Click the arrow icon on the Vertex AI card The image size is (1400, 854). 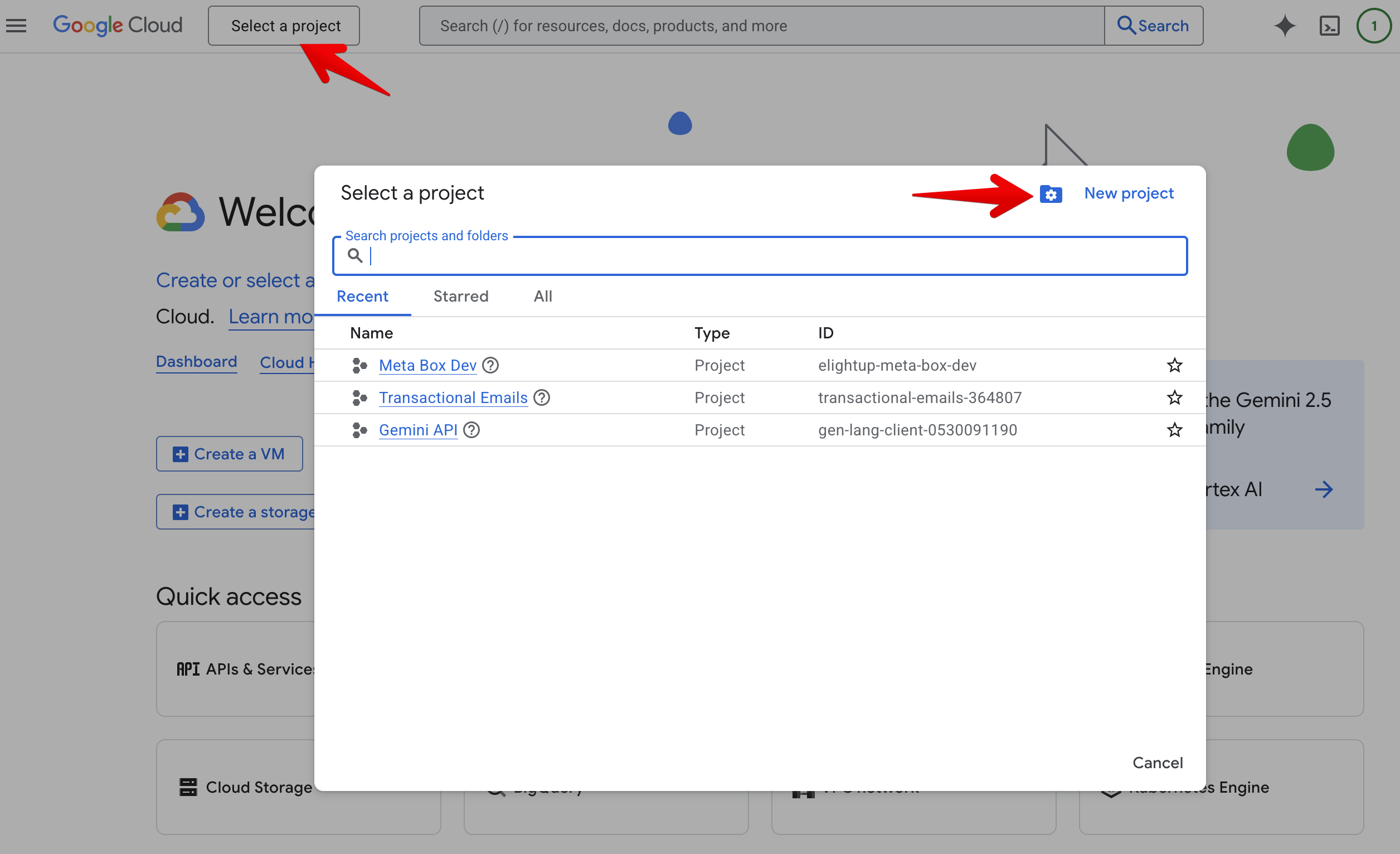click(1323, 489)
